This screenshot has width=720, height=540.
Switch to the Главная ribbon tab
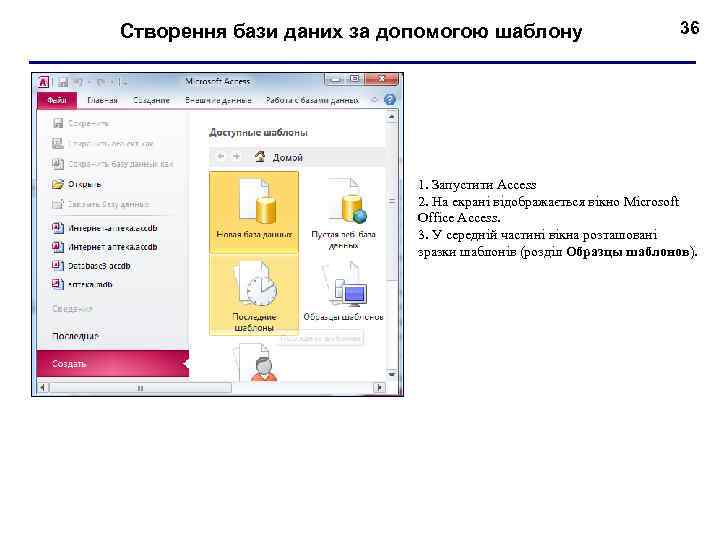tap(102, 100)
